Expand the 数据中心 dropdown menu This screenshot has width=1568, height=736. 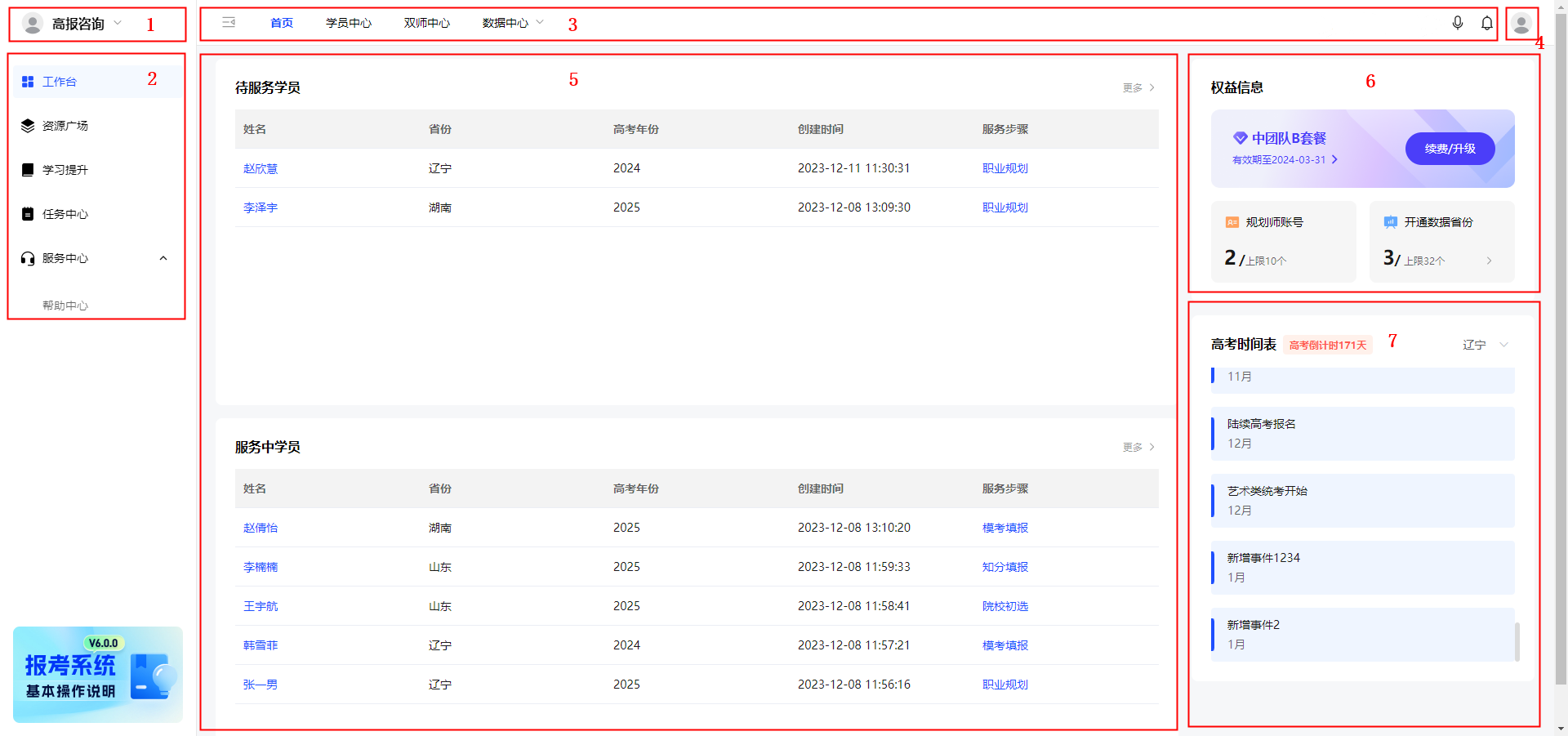click(x=512, y=23)
